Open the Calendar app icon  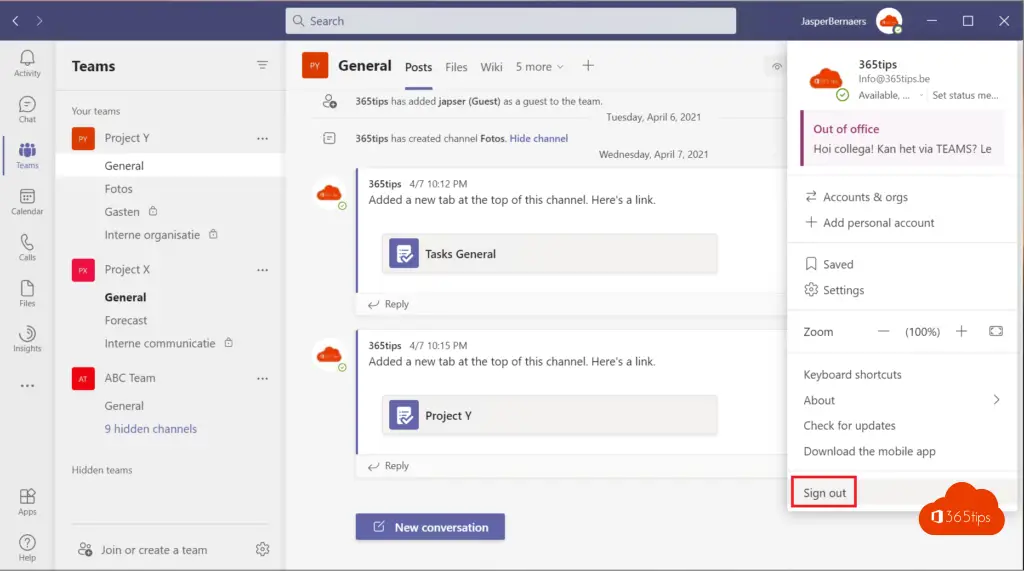pos(27,201)
